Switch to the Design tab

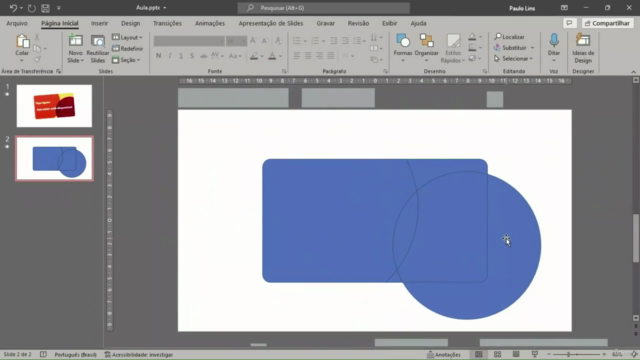tap(131, 23)
